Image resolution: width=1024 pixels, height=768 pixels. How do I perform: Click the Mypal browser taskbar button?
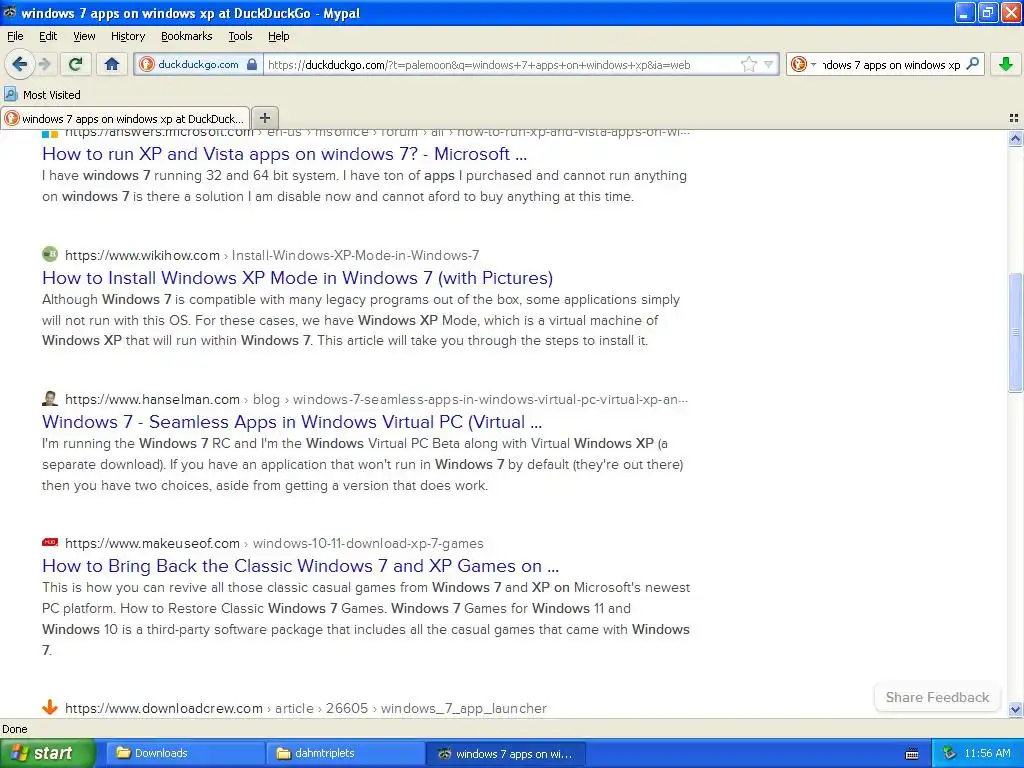(x=505, y=753)
